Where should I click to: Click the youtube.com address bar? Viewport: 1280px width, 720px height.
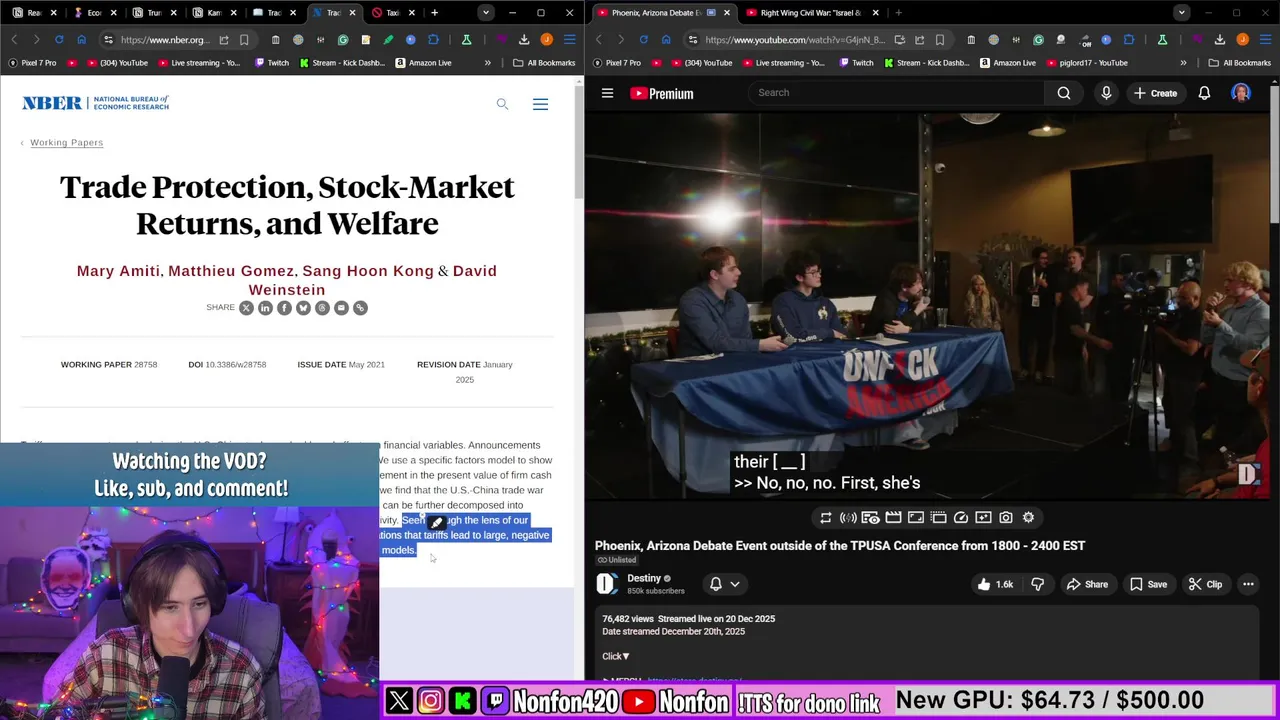coord(795,40)
